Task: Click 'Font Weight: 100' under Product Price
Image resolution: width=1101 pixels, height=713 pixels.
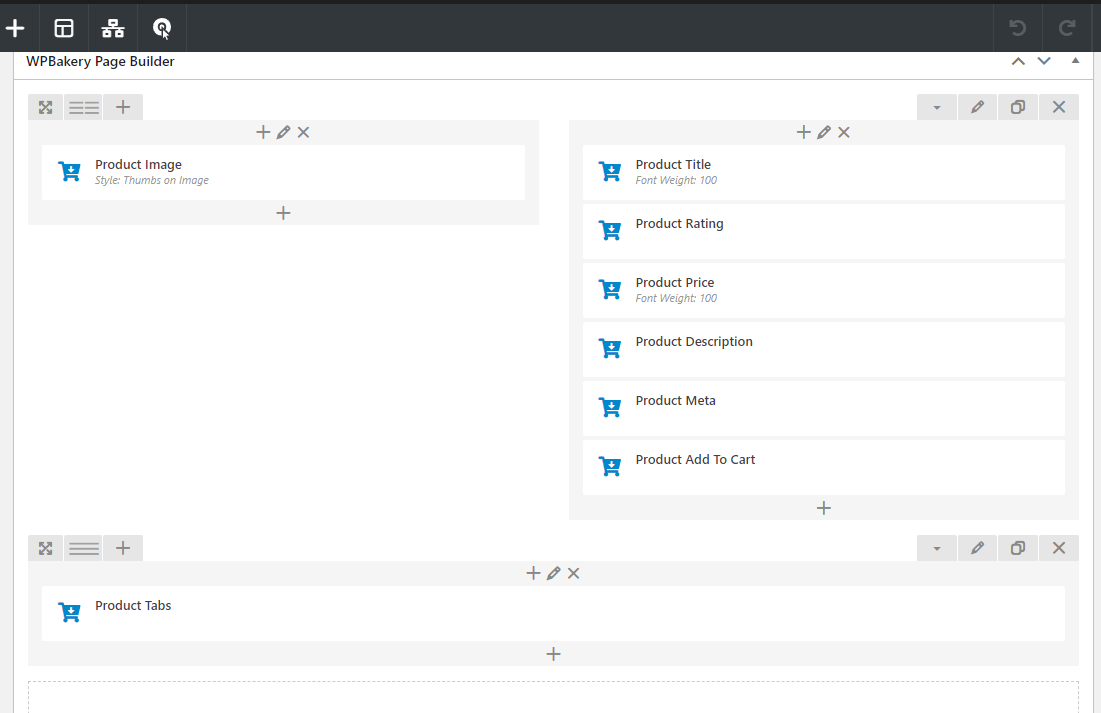Action: tap(676, 299)
